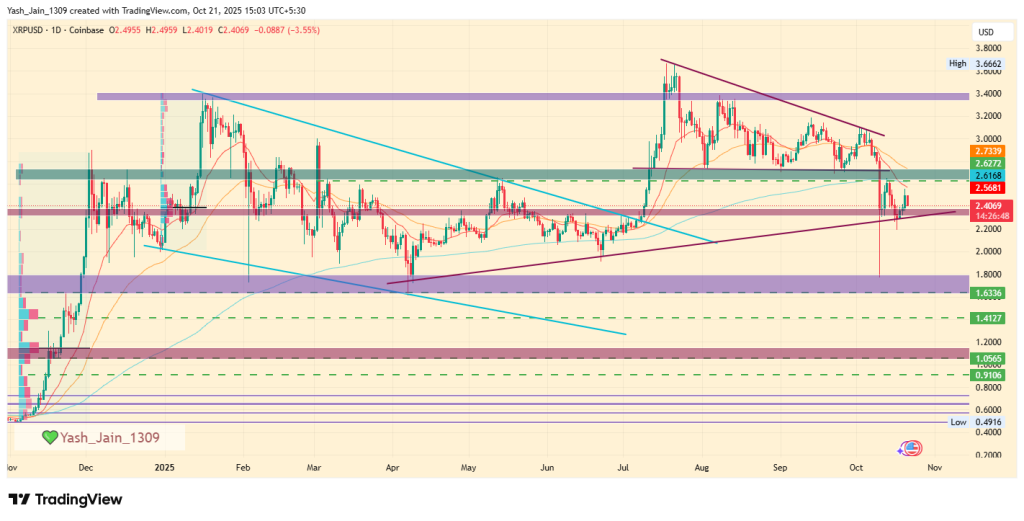Image resolution: width=1024 pixels, height=521 pixels.
Task: Click the orange 2.7339 moving average label
Action: point(986,149)
